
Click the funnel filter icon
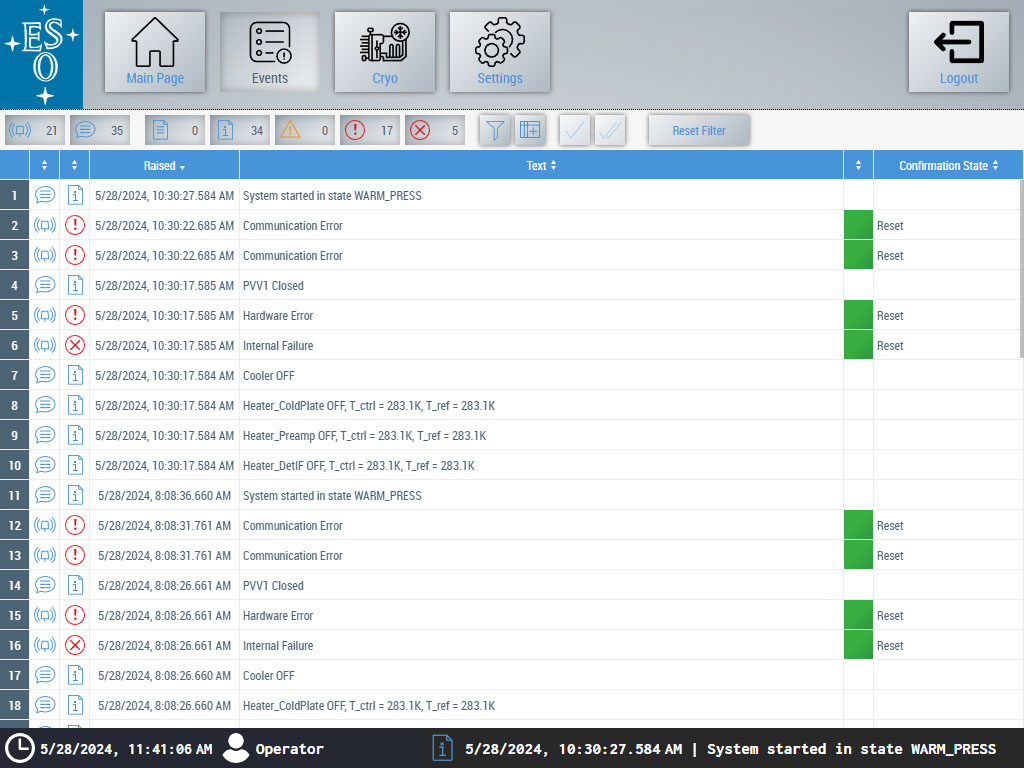pos(496,130)
